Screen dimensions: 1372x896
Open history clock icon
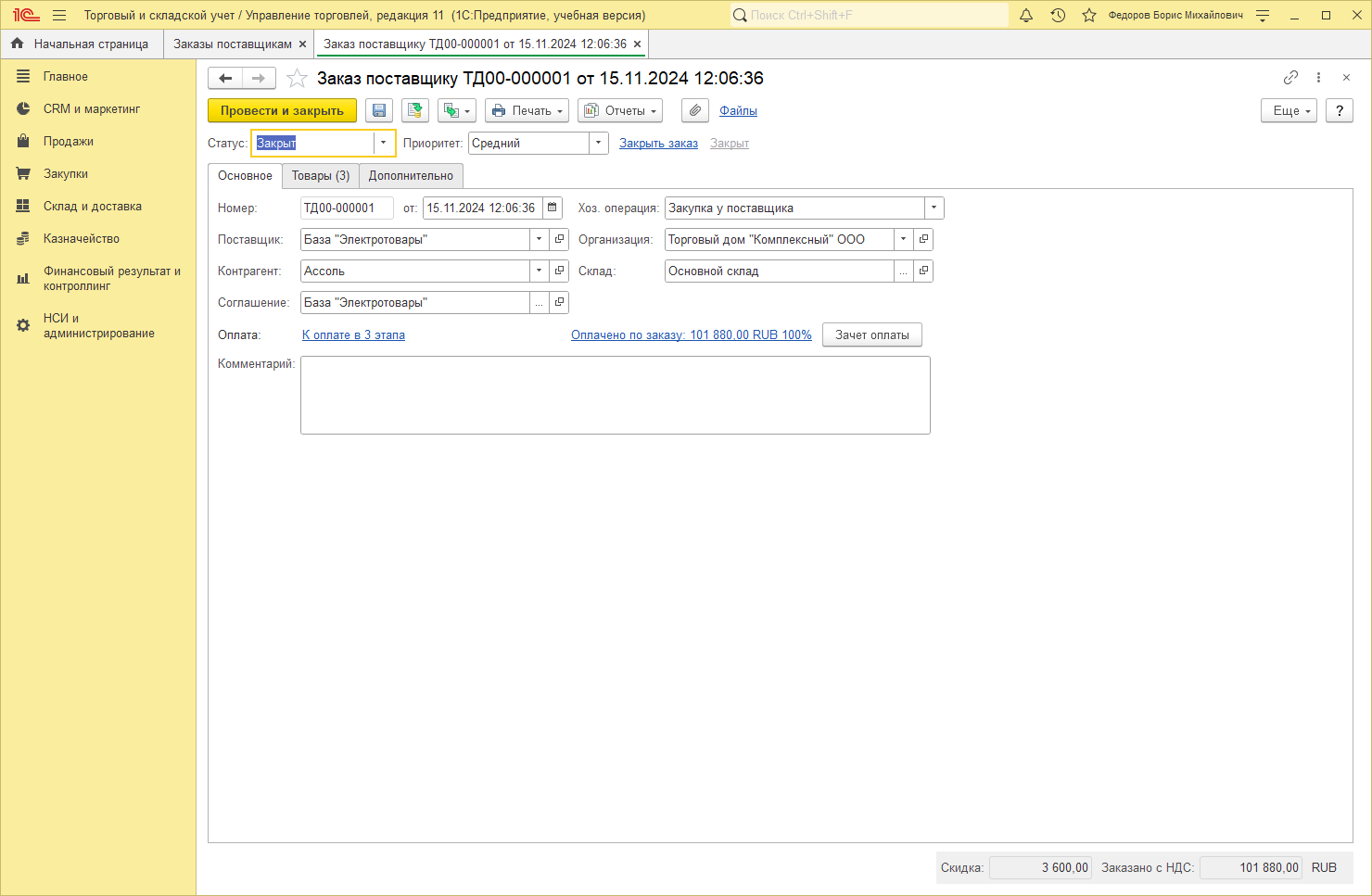point(1058,15)
